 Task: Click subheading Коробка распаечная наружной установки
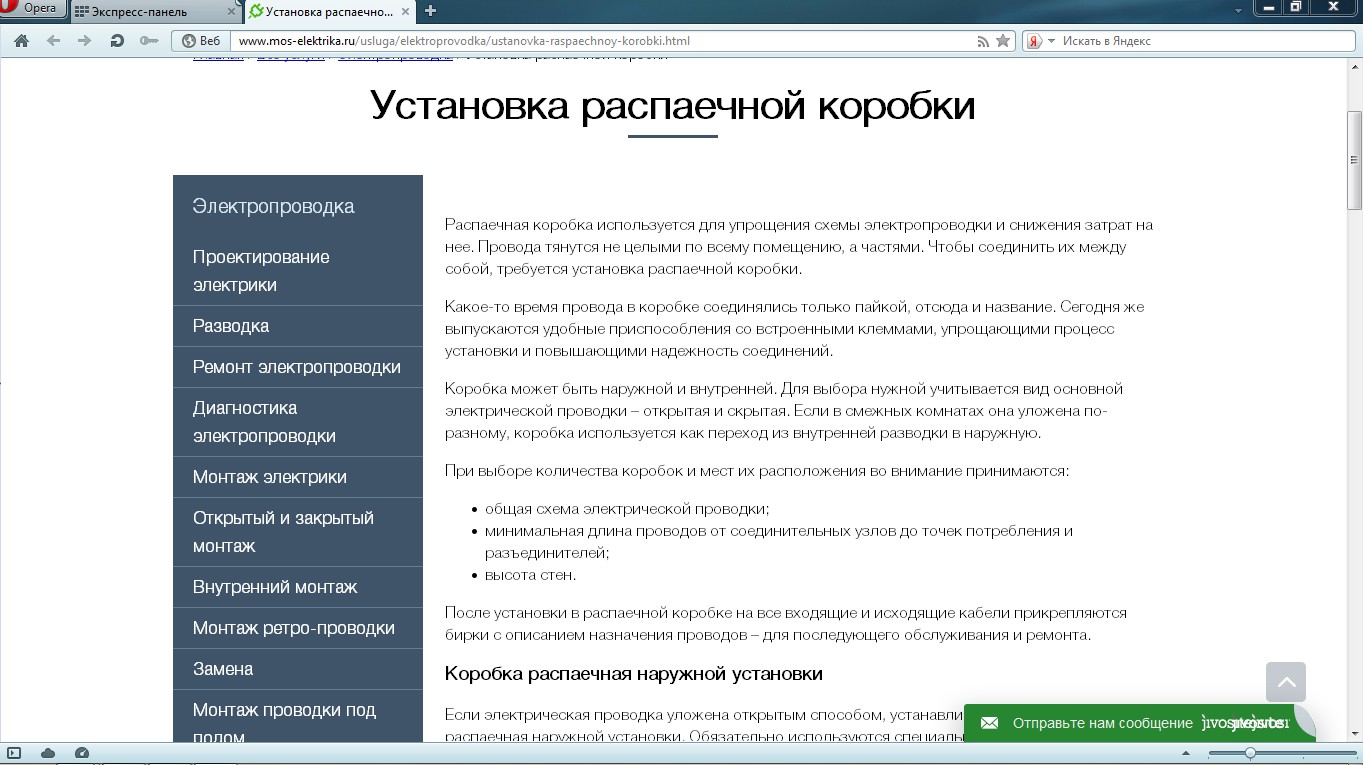click(x=634, y=673)
